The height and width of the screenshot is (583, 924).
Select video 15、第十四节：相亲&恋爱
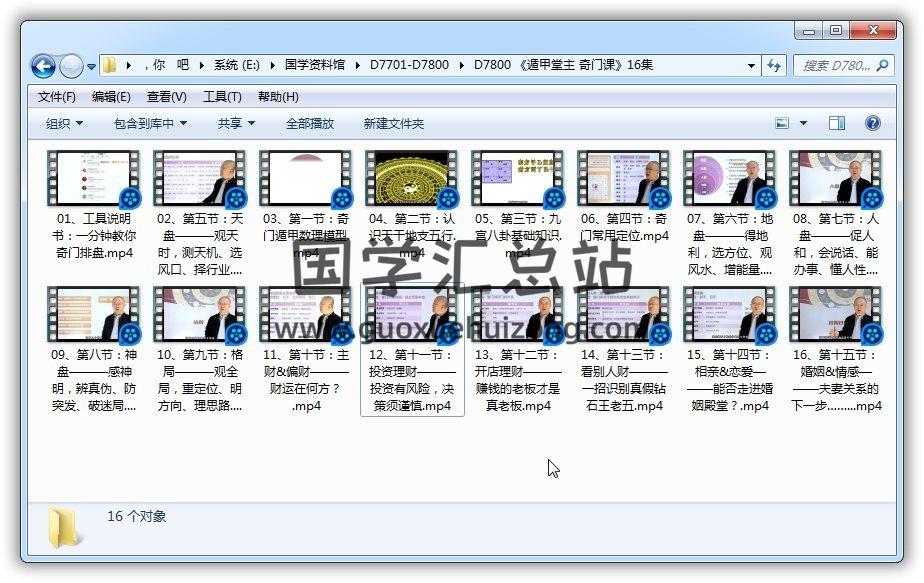[730, 350]
